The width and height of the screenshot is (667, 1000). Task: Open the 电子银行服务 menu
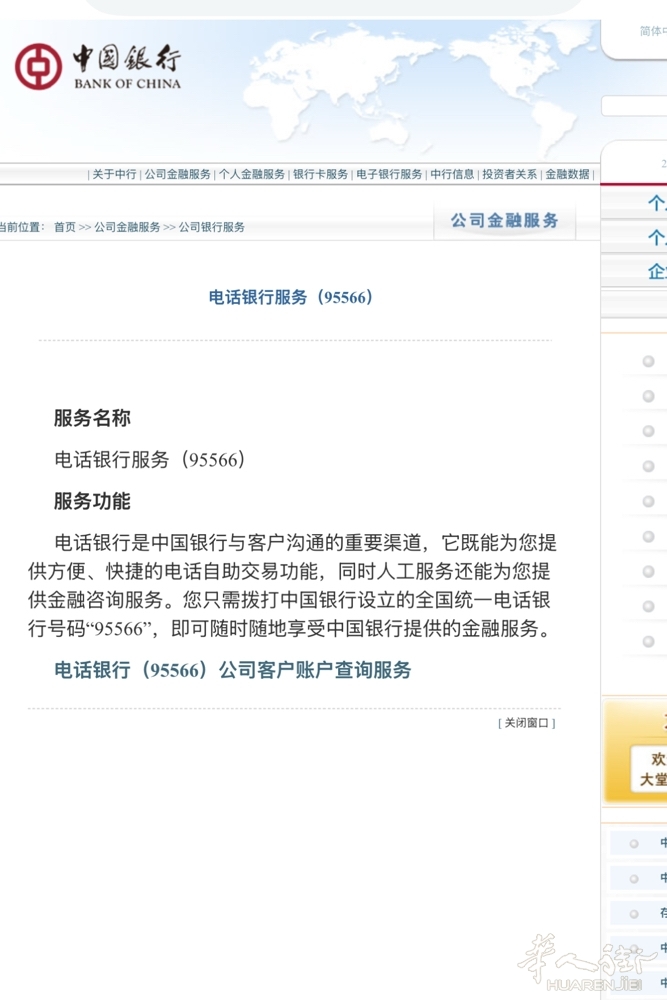point(389,174)
